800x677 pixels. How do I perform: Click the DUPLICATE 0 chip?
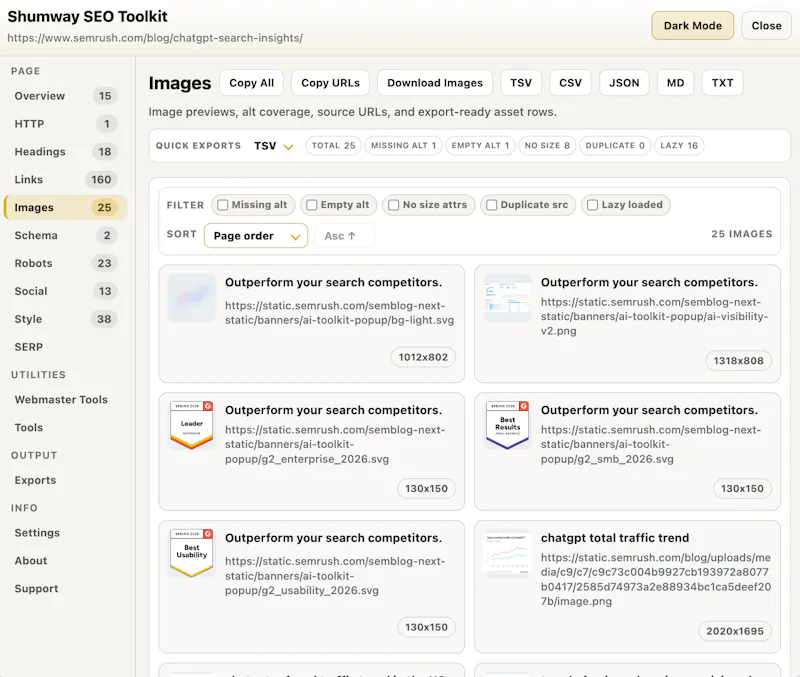pos(615,145)
